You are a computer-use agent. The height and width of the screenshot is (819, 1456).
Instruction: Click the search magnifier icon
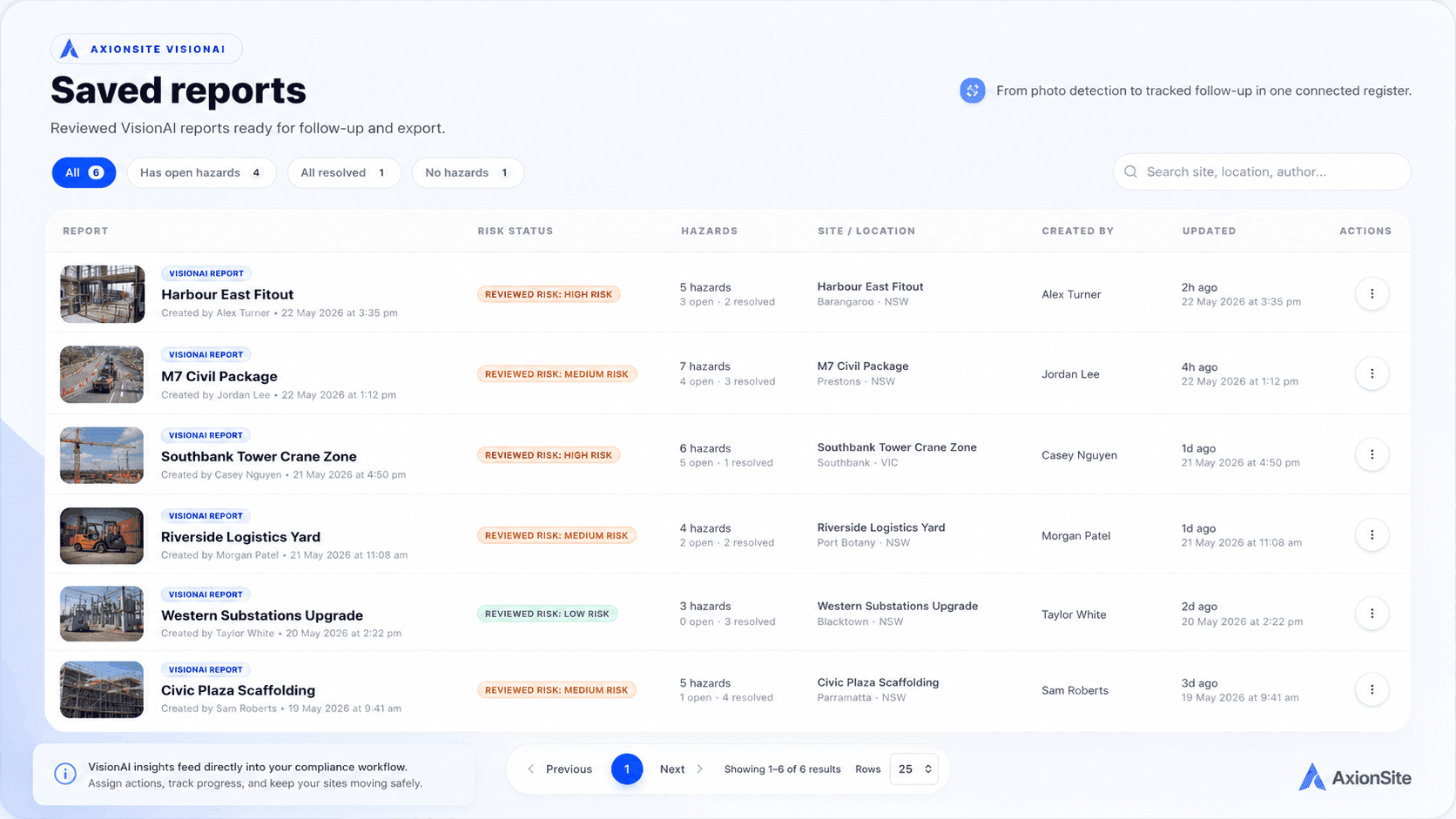(x=1130, y=171)
